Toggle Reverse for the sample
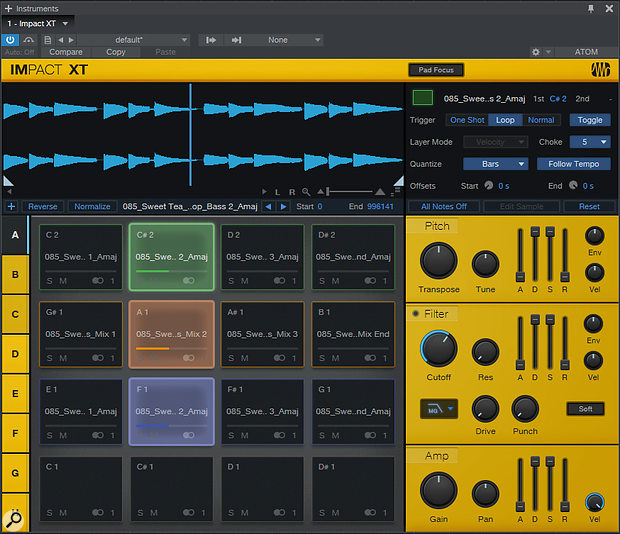The image size is (620, 534). [42, 206]
